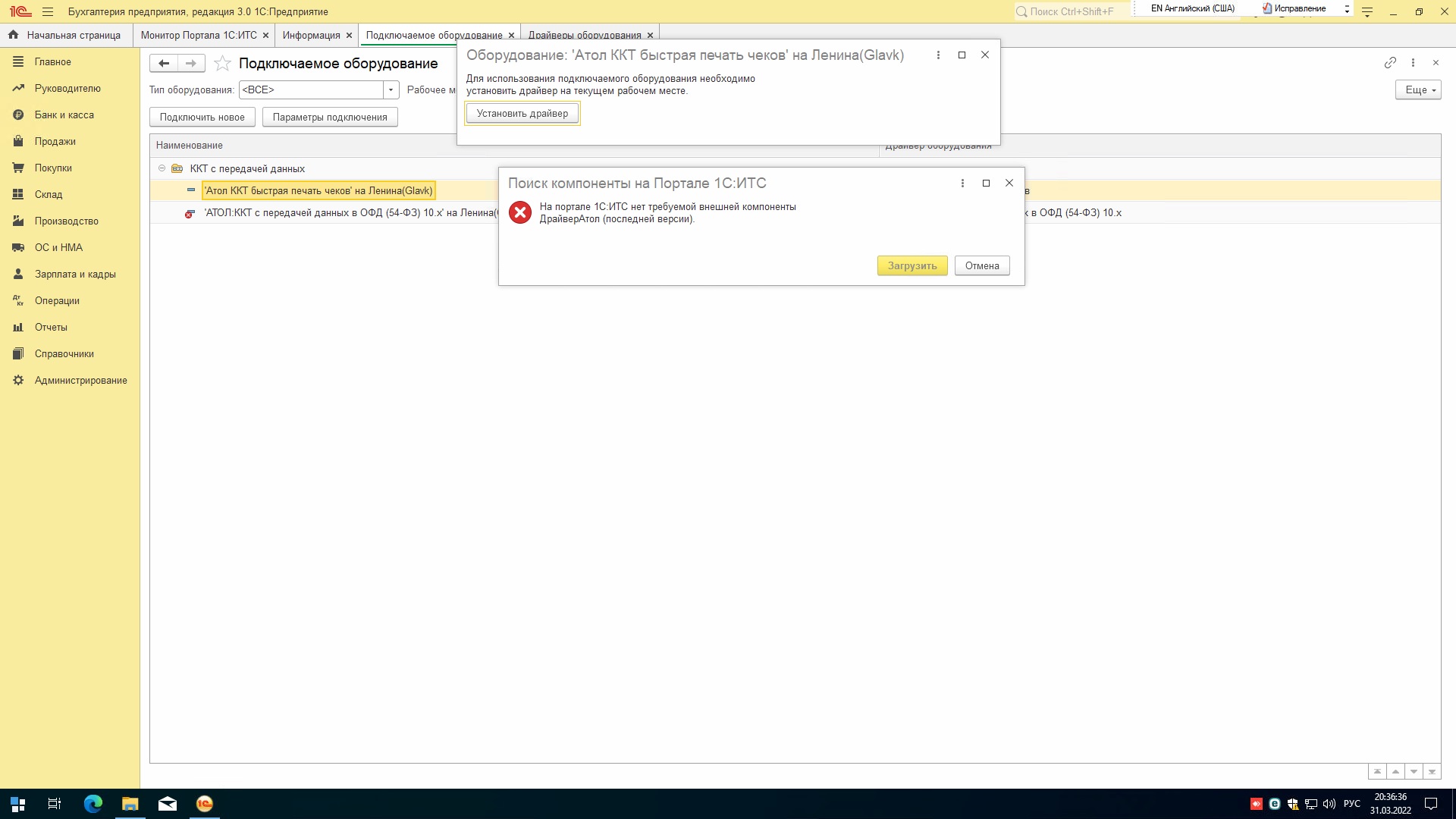
Task: Click the Продажи shopping bag icon
Action: click(18, 141)
